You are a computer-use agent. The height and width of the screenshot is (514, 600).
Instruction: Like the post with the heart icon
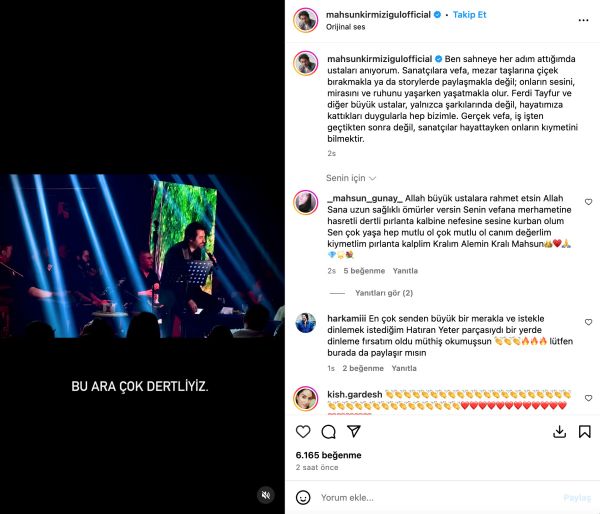[303, 431]
